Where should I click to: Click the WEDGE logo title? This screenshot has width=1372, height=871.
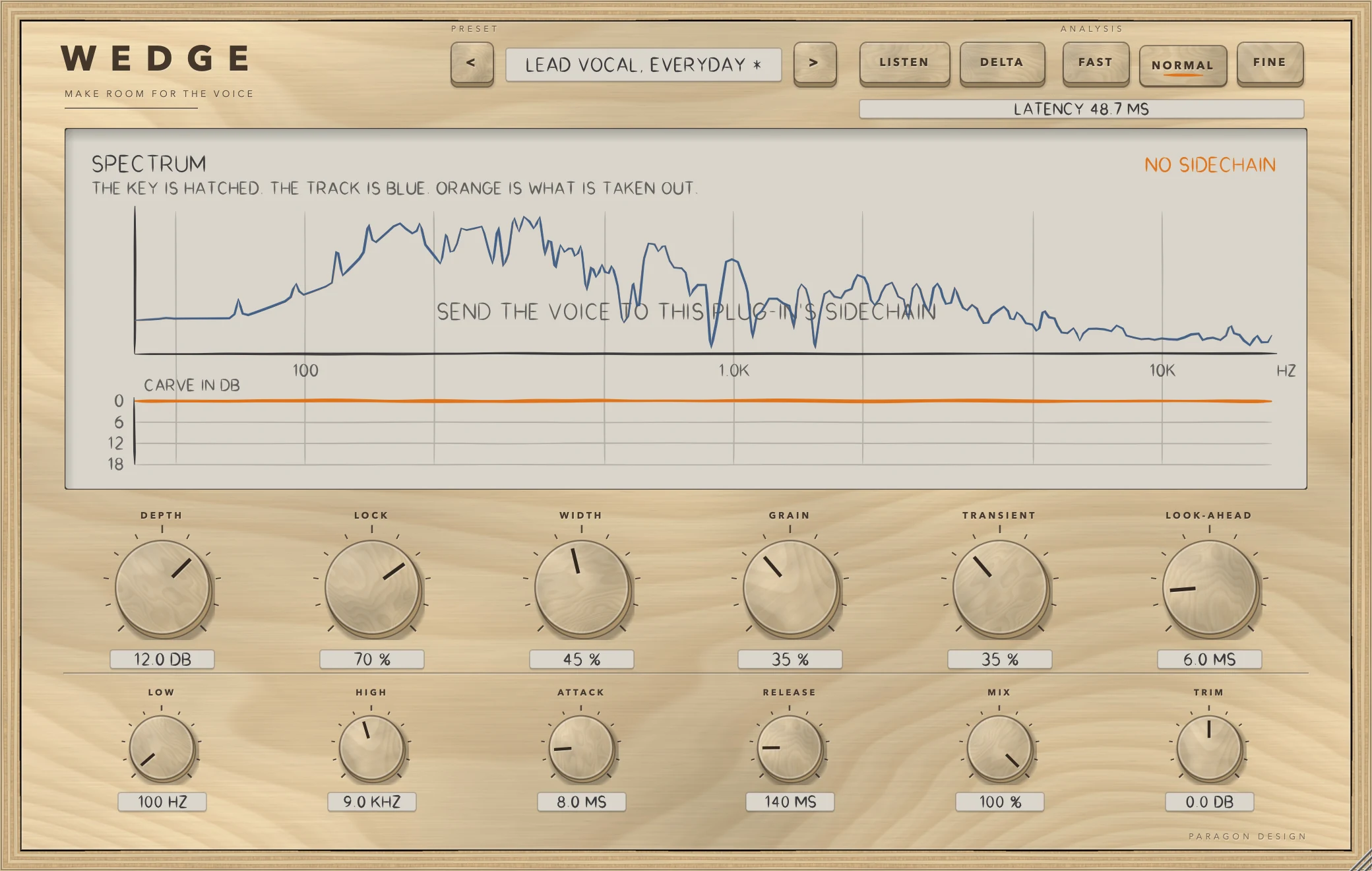point(155,58)
